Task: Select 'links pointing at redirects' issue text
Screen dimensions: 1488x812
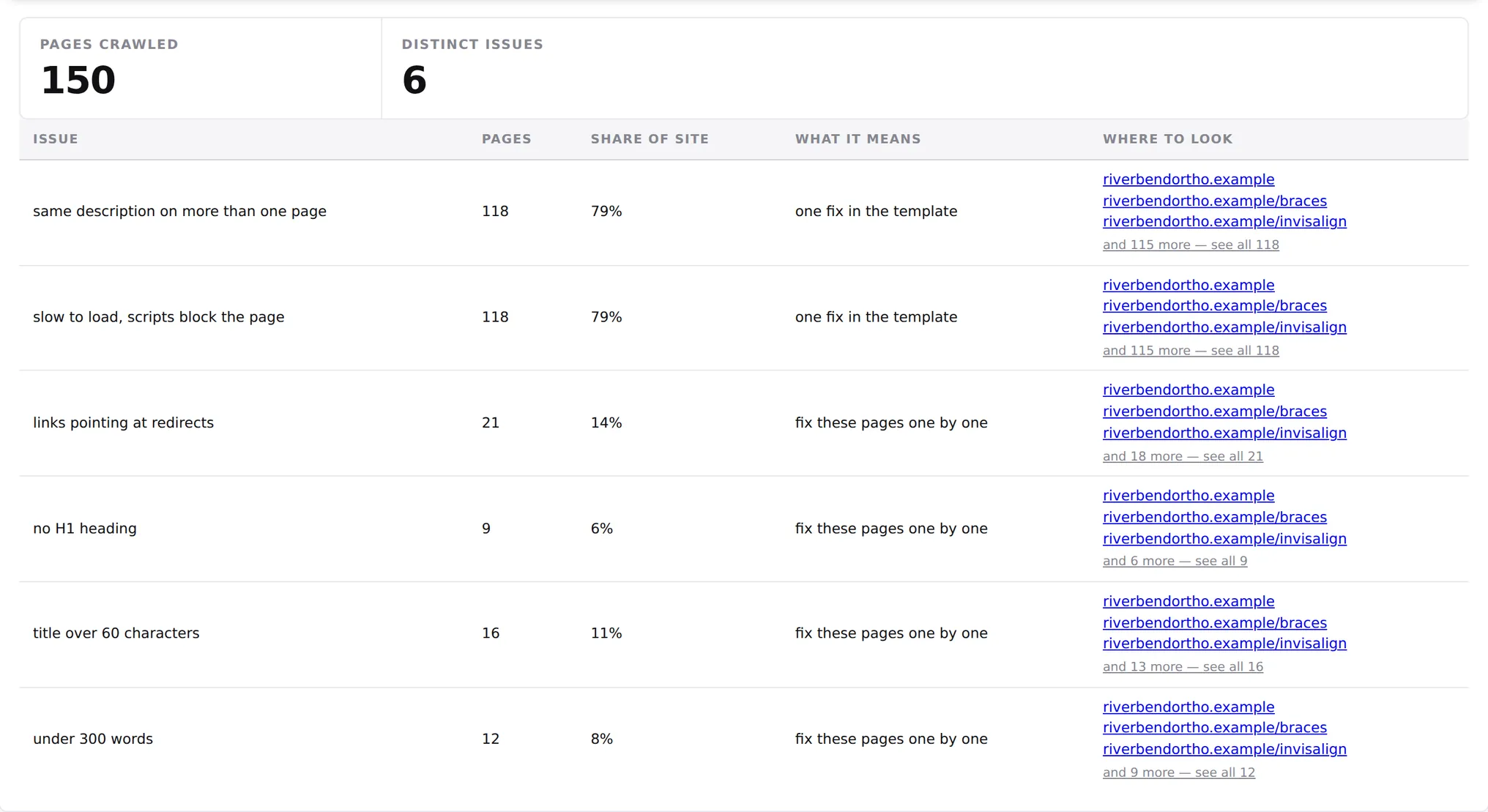Action: 123,422
